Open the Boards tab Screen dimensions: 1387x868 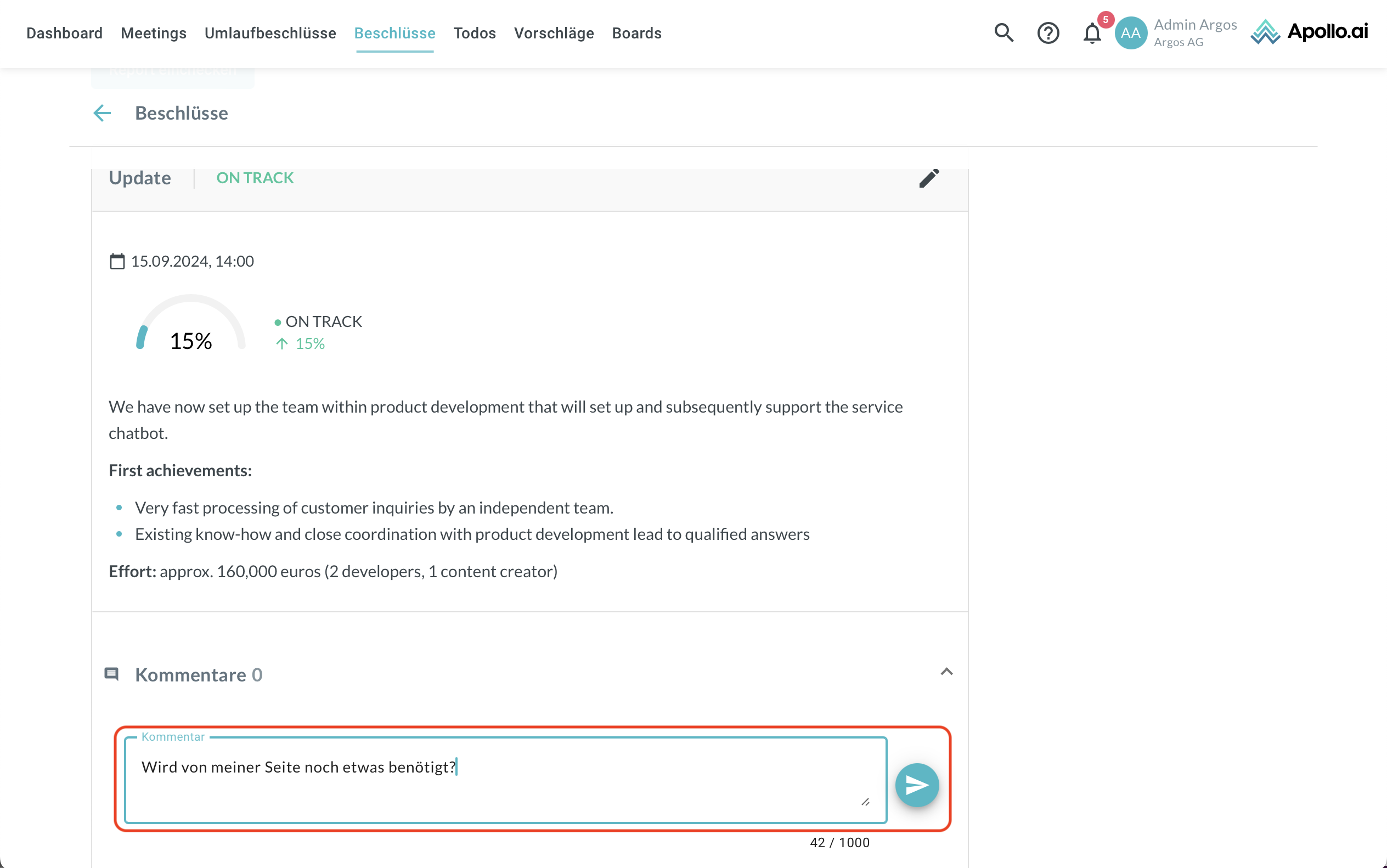click(636, 33)
